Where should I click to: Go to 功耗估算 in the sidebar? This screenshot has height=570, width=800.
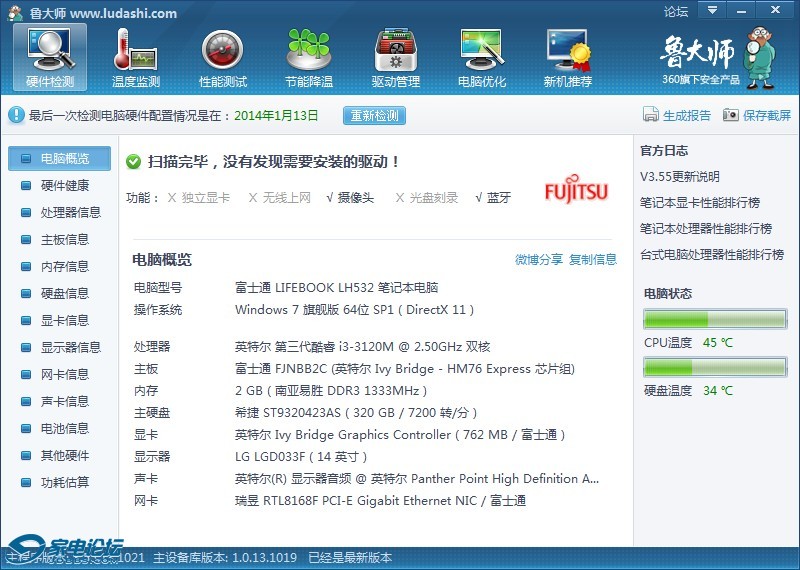click(64, 482)
